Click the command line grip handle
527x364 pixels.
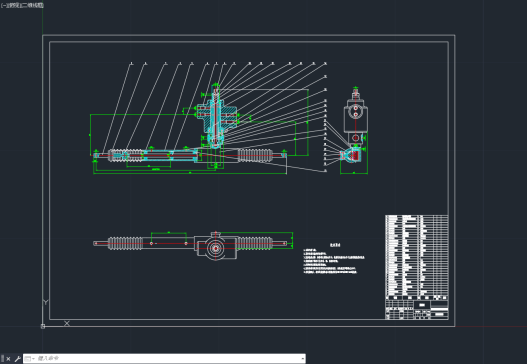[3, 359]
